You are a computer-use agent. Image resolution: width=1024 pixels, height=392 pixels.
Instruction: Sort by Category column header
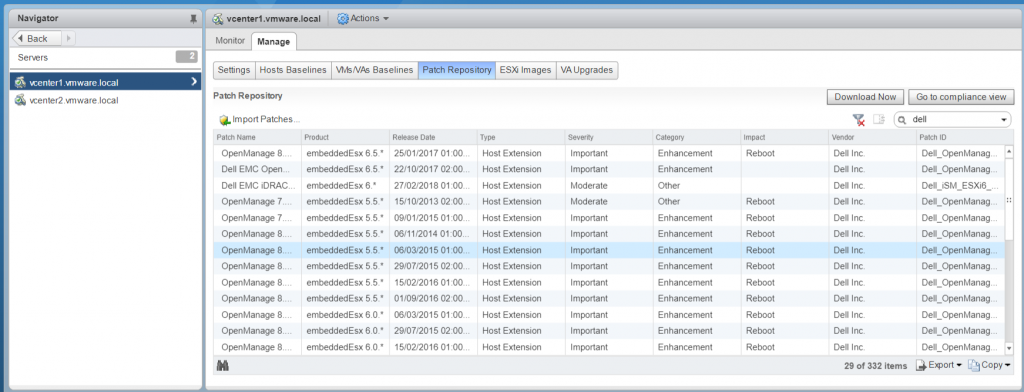696,137
